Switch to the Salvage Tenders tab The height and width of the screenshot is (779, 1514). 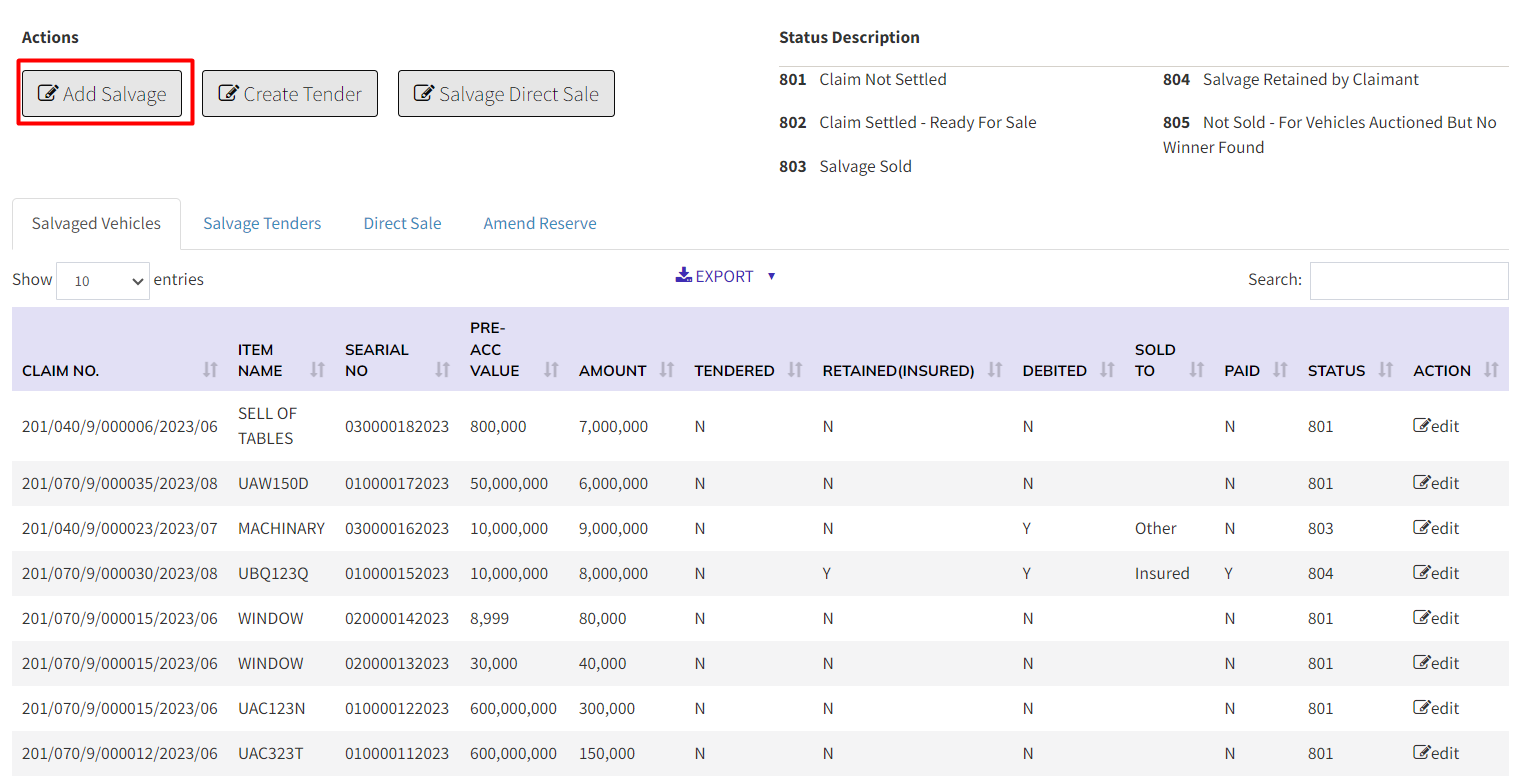pos(262,224)
